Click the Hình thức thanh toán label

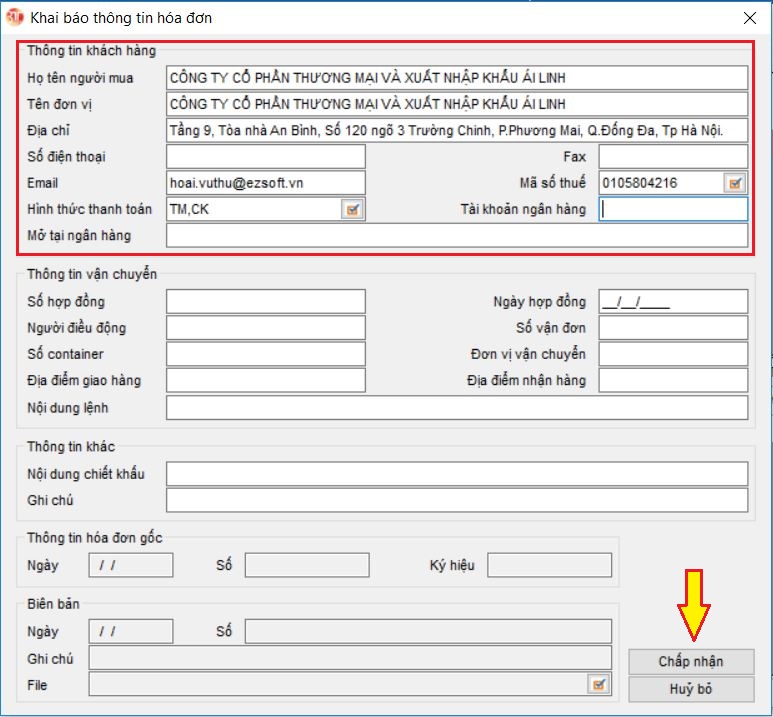pos(89,210)
